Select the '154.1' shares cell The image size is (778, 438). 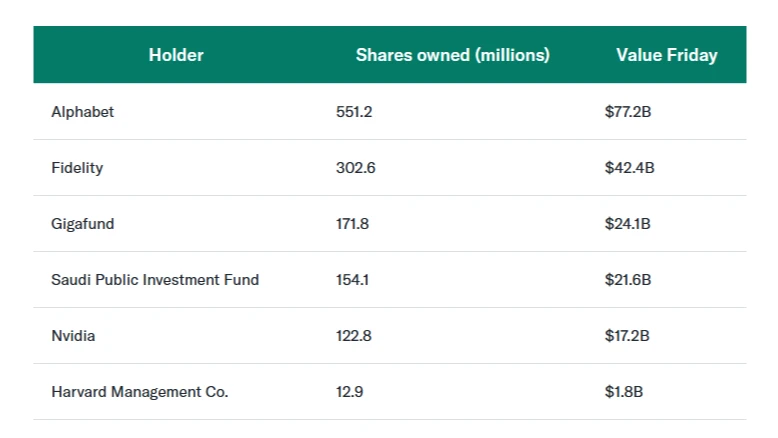[352, 280]
